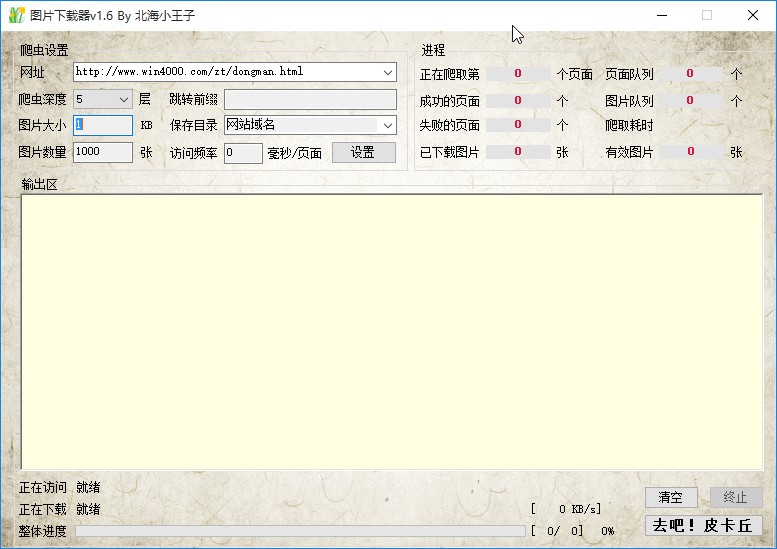Click the 失败的页面 counter value
Viewport: 777px width, 549px height.
point(517,125)
